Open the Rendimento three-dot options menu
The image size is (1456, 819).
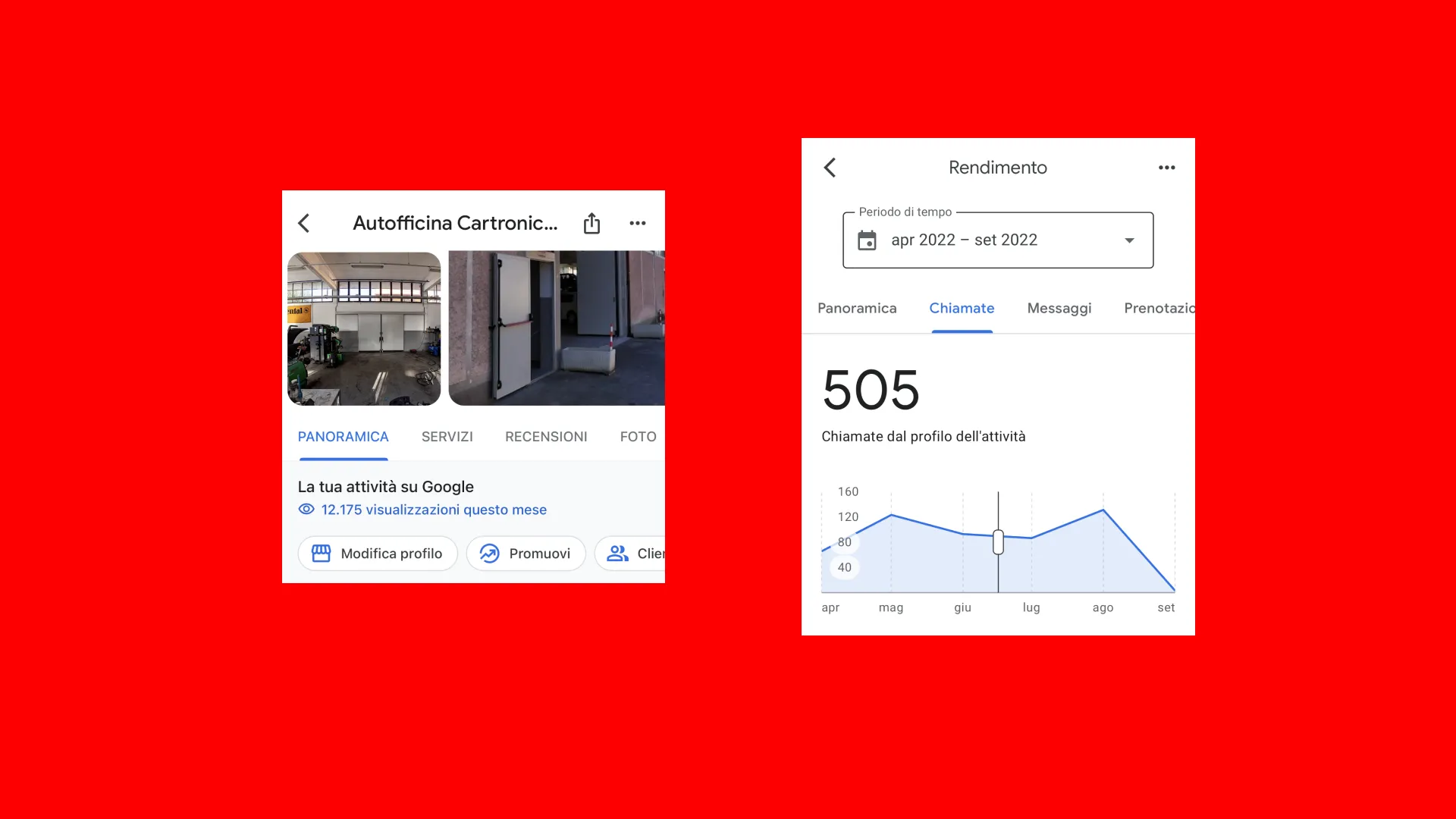1166,168
